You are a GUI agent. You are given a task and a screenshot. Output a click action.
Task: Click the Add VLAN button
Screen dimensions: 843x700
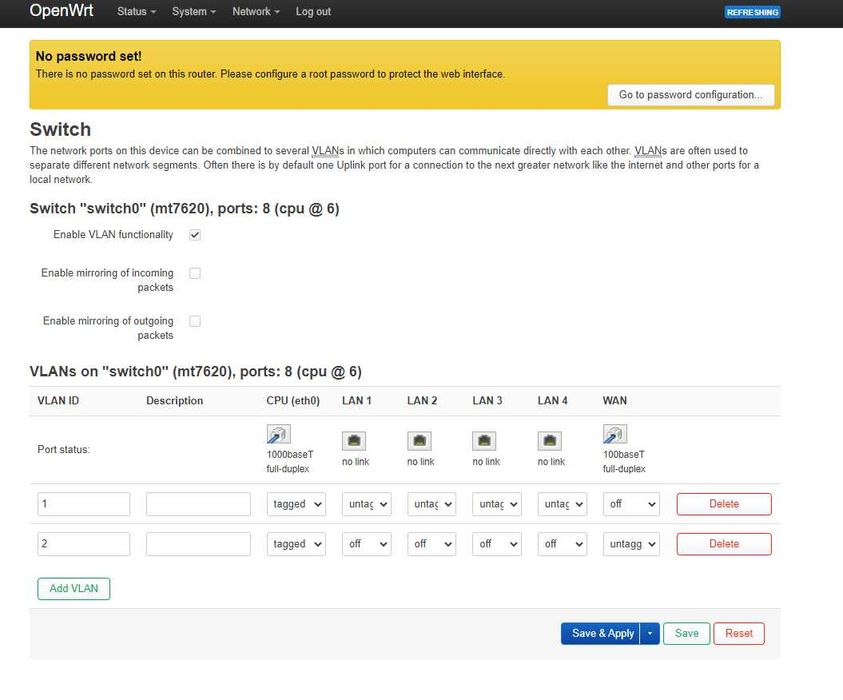point(74,589)
